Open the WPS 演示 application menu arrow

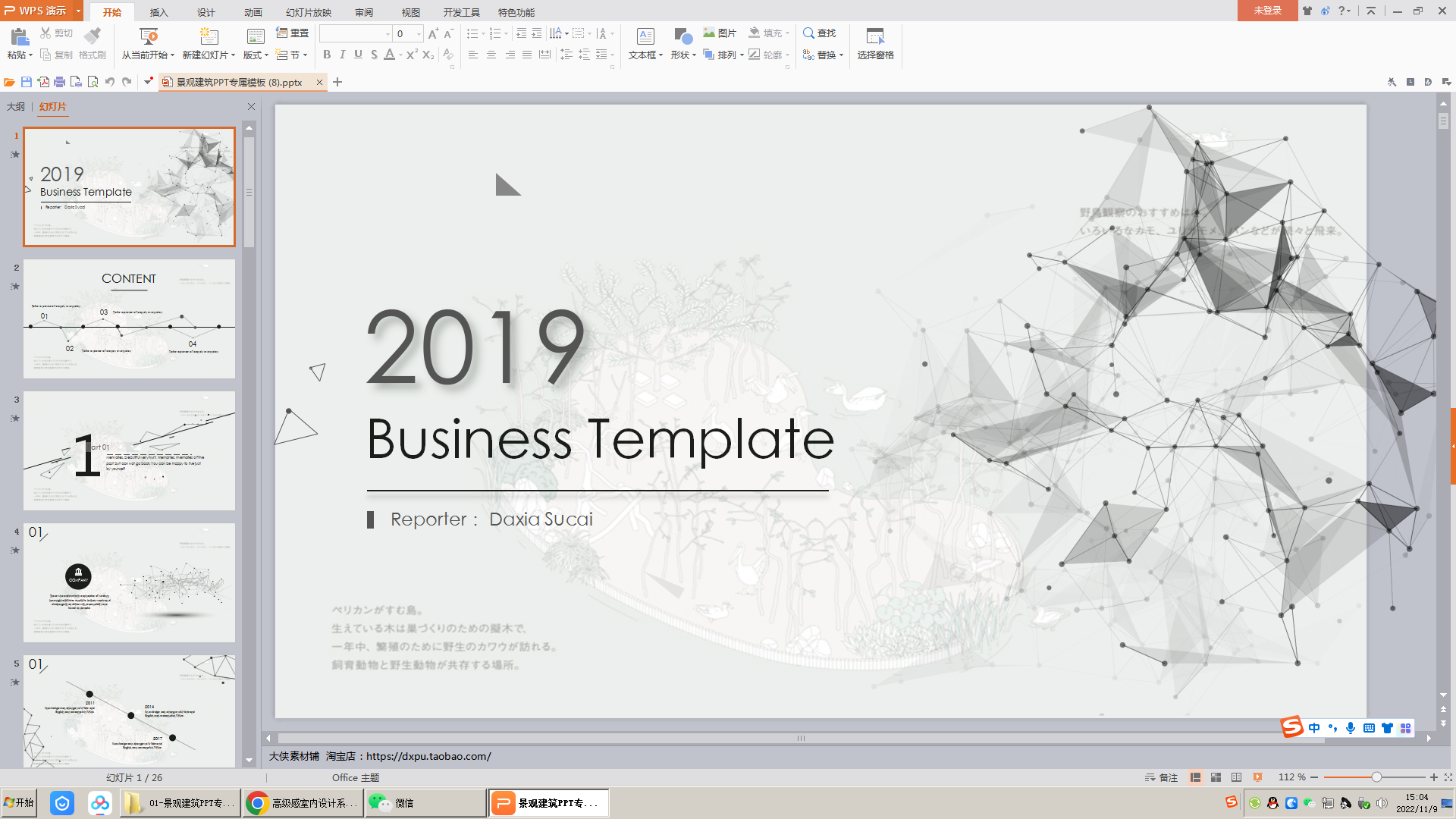(x=78, y=11)
